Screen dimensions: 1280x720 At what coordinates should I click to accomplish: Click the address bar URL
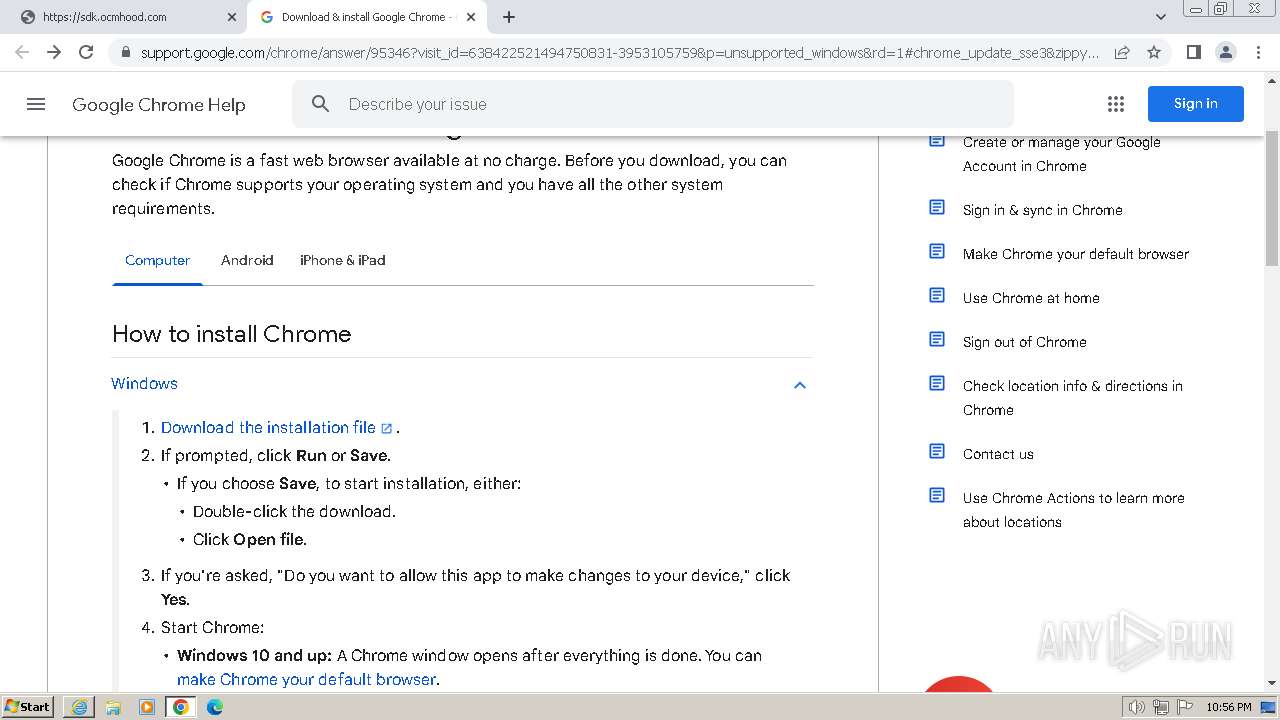tap(620, 52)
